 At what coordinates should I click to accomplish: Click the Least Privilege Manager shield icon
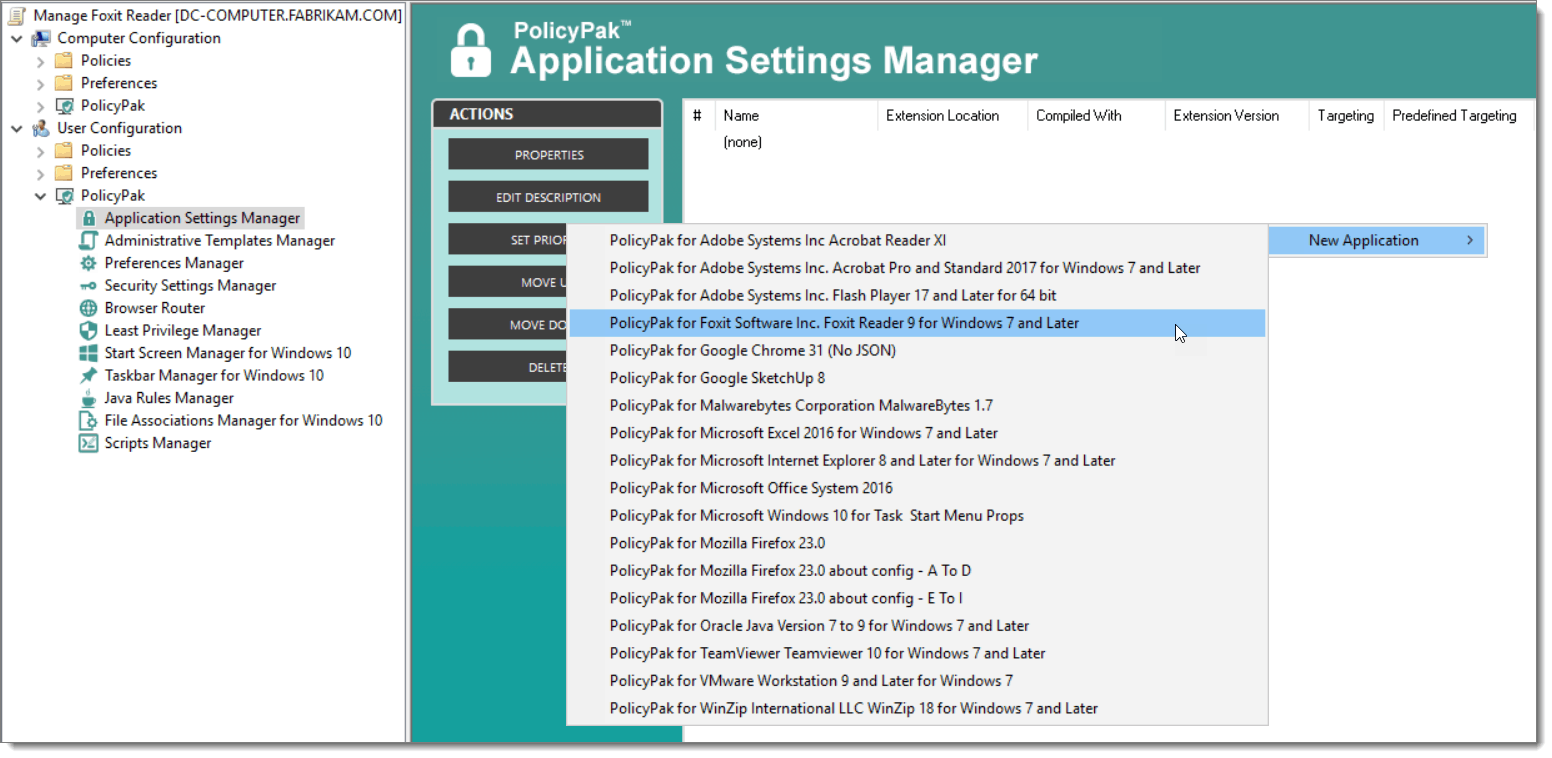click(x=88, y=331)
